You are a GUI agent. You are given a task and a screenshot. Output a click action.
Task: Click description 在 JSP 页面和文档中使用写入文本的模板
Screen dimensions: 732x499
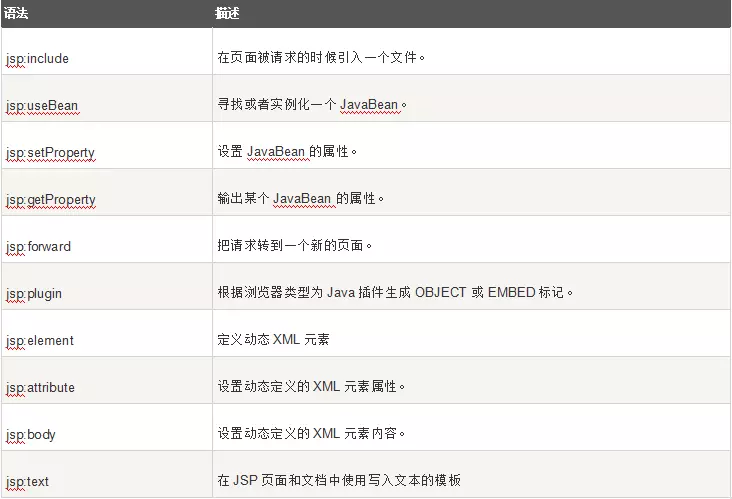point(339,480)
